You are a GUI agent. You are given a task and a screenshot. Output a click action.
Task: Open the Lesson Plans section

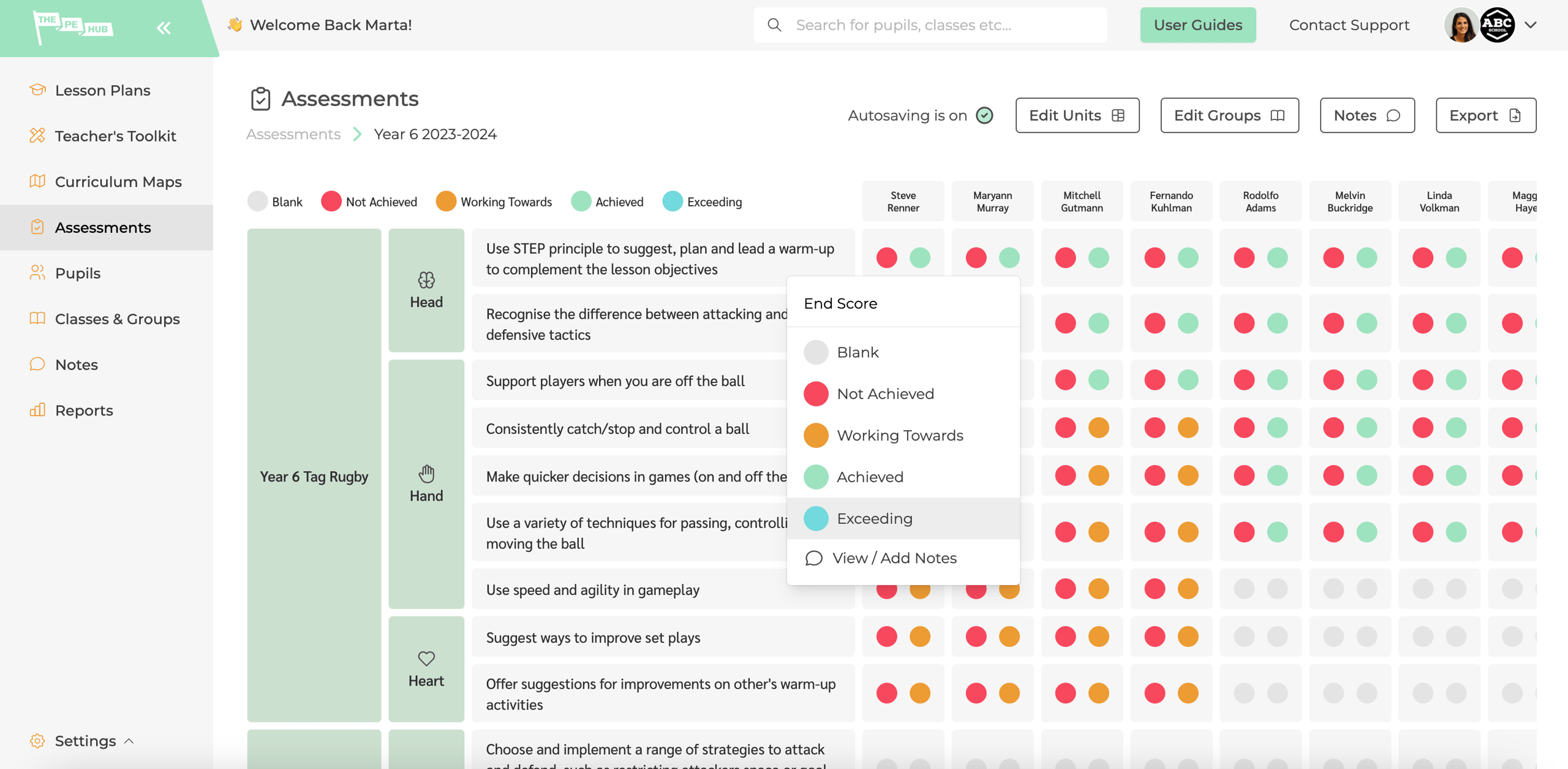(x=38, y=90)
